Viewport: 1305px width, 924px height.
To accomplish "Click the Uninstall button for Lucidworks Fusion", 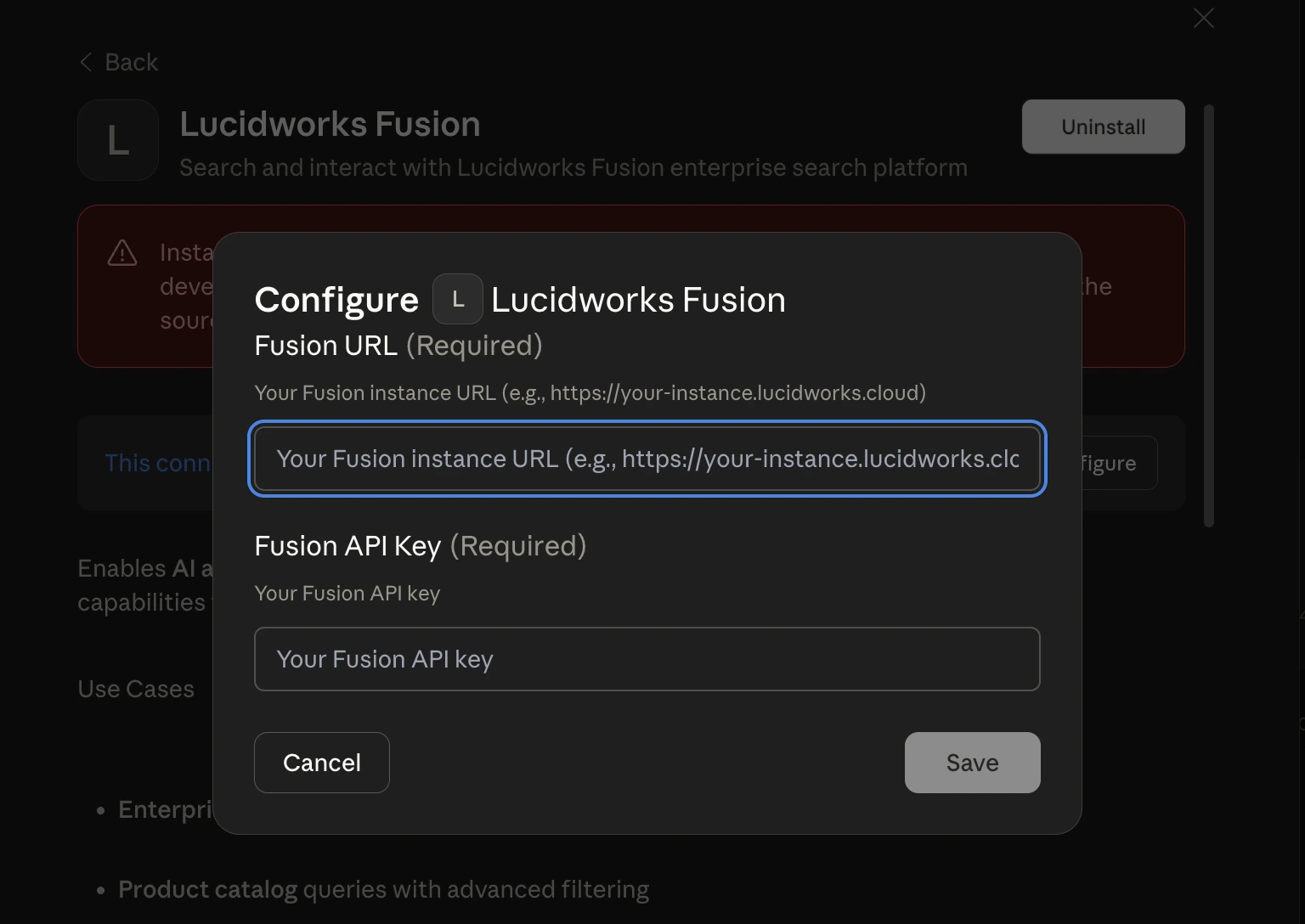I will pos(1103,126).
